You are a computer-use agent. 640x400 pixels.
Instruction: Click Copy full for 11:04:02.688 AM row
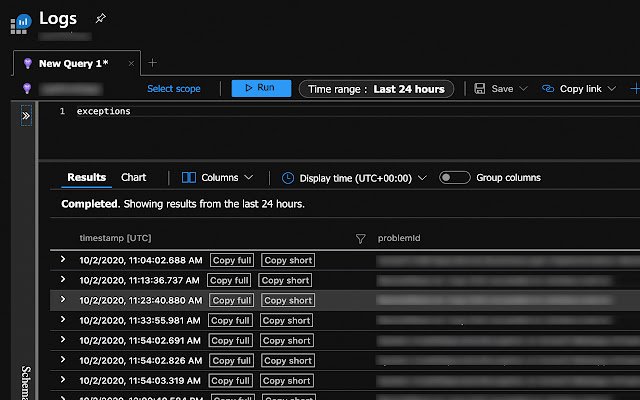click(232, 260)
